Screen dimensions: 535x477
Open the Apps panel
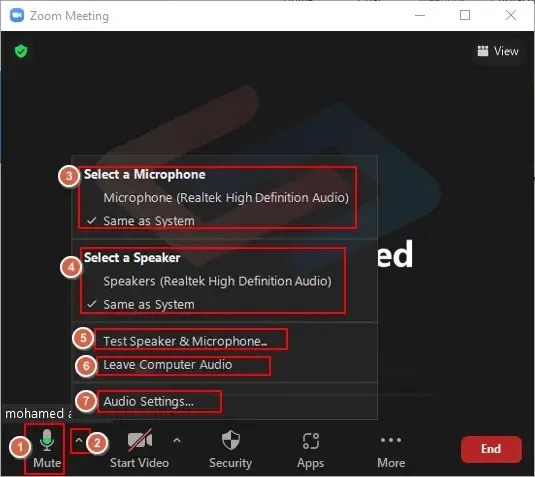[310, 449]
